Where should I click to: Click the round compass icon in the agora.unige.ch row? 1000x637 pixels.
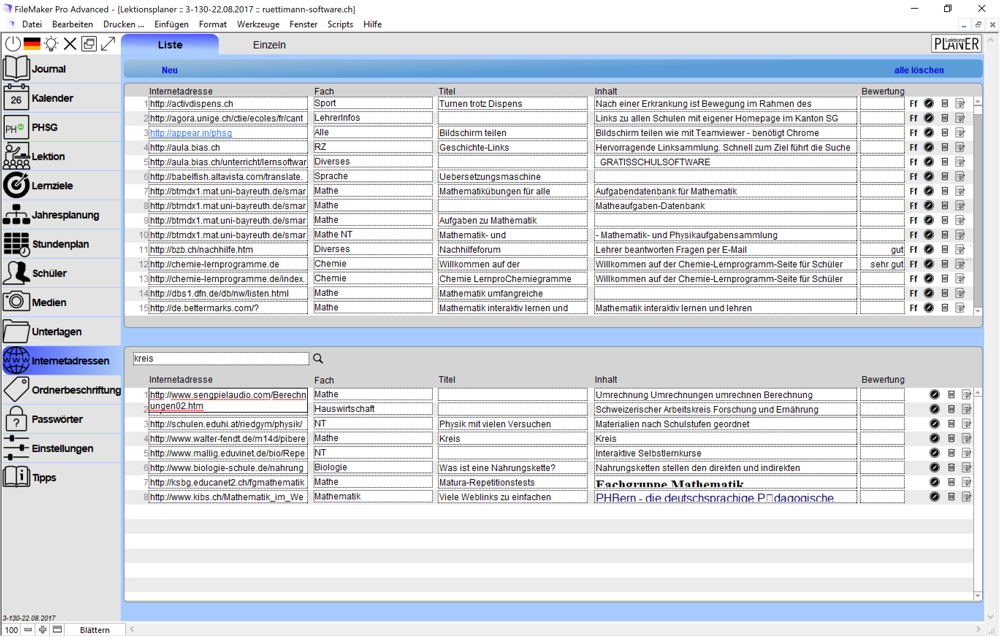[x=929, y=118]
